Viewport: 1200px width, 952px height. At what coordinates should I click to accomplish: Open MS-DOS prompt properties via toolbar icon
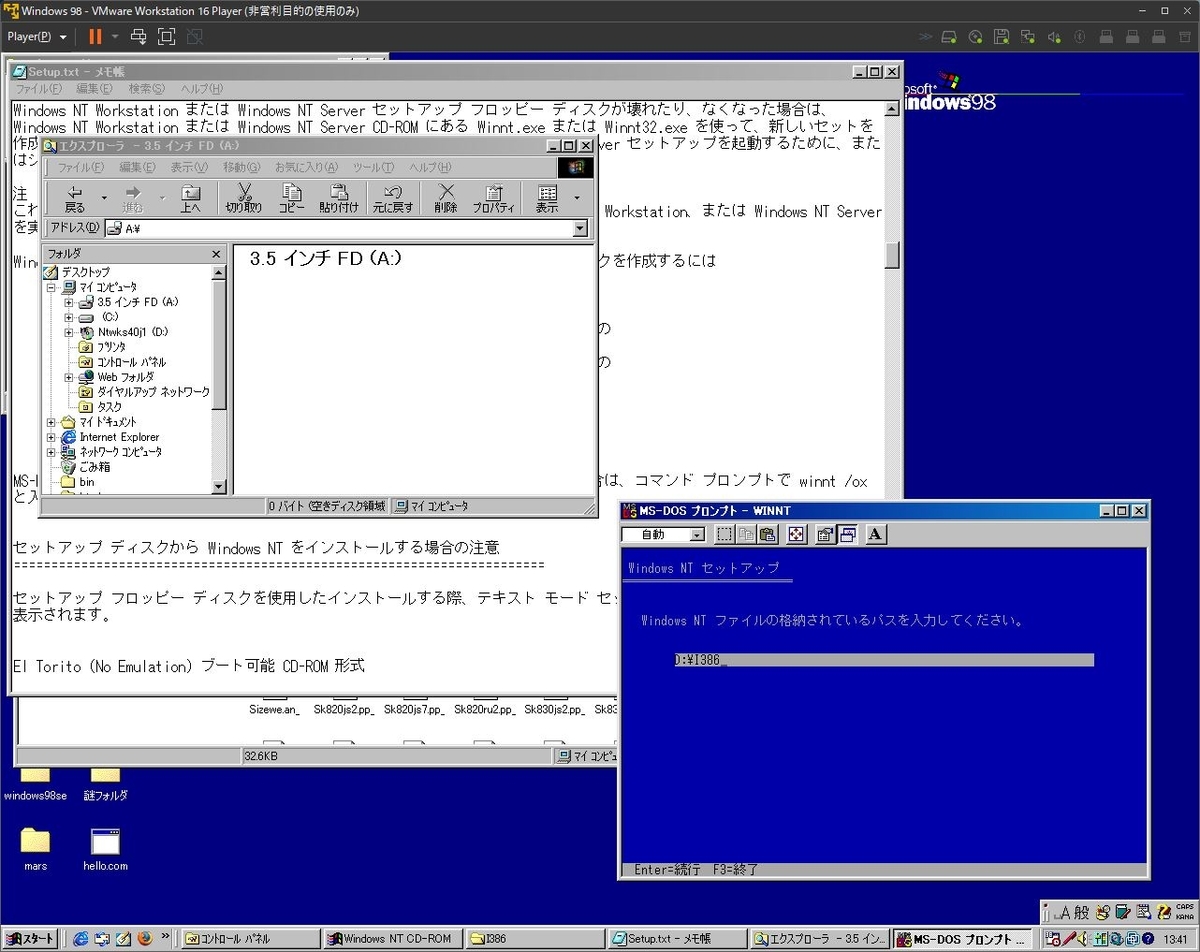point(823,534)
